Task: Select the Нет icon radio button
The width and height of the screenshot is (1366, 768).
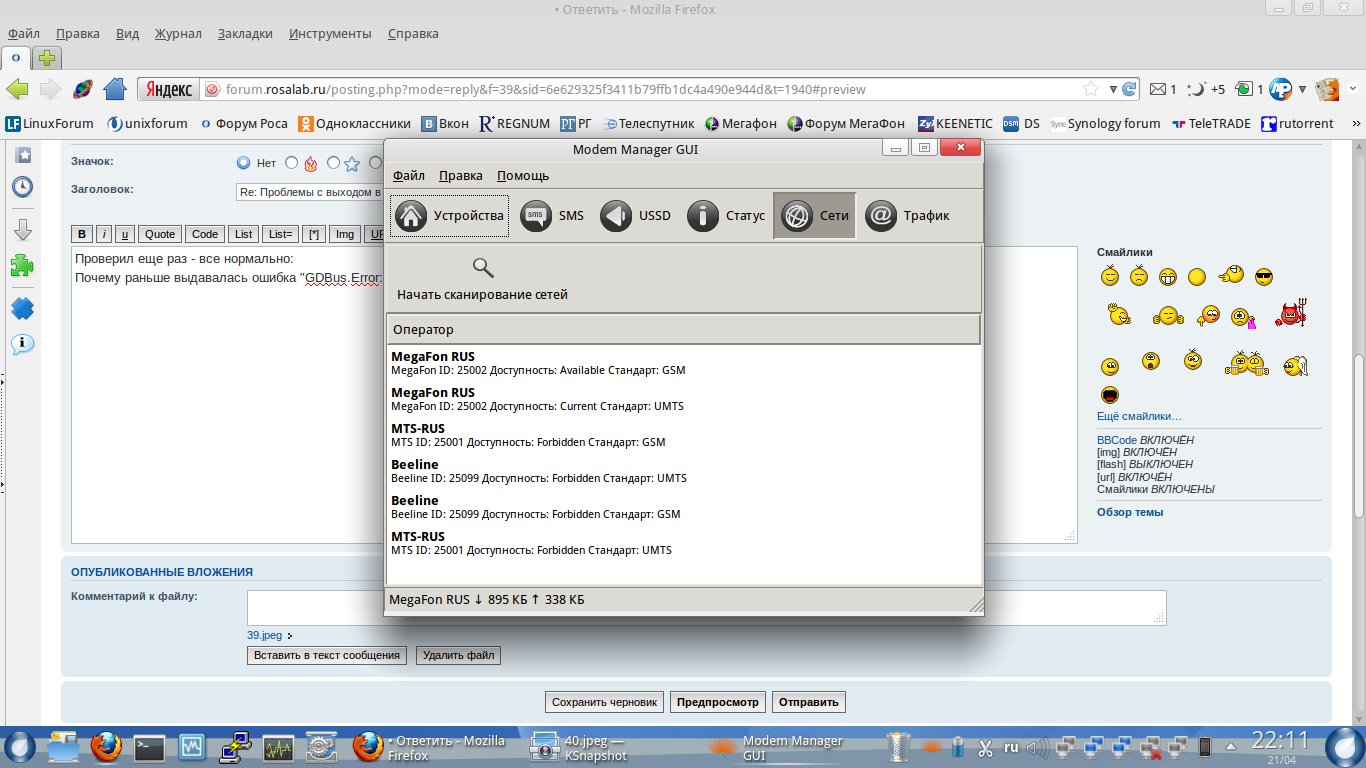Action: (x=243, y=162)
